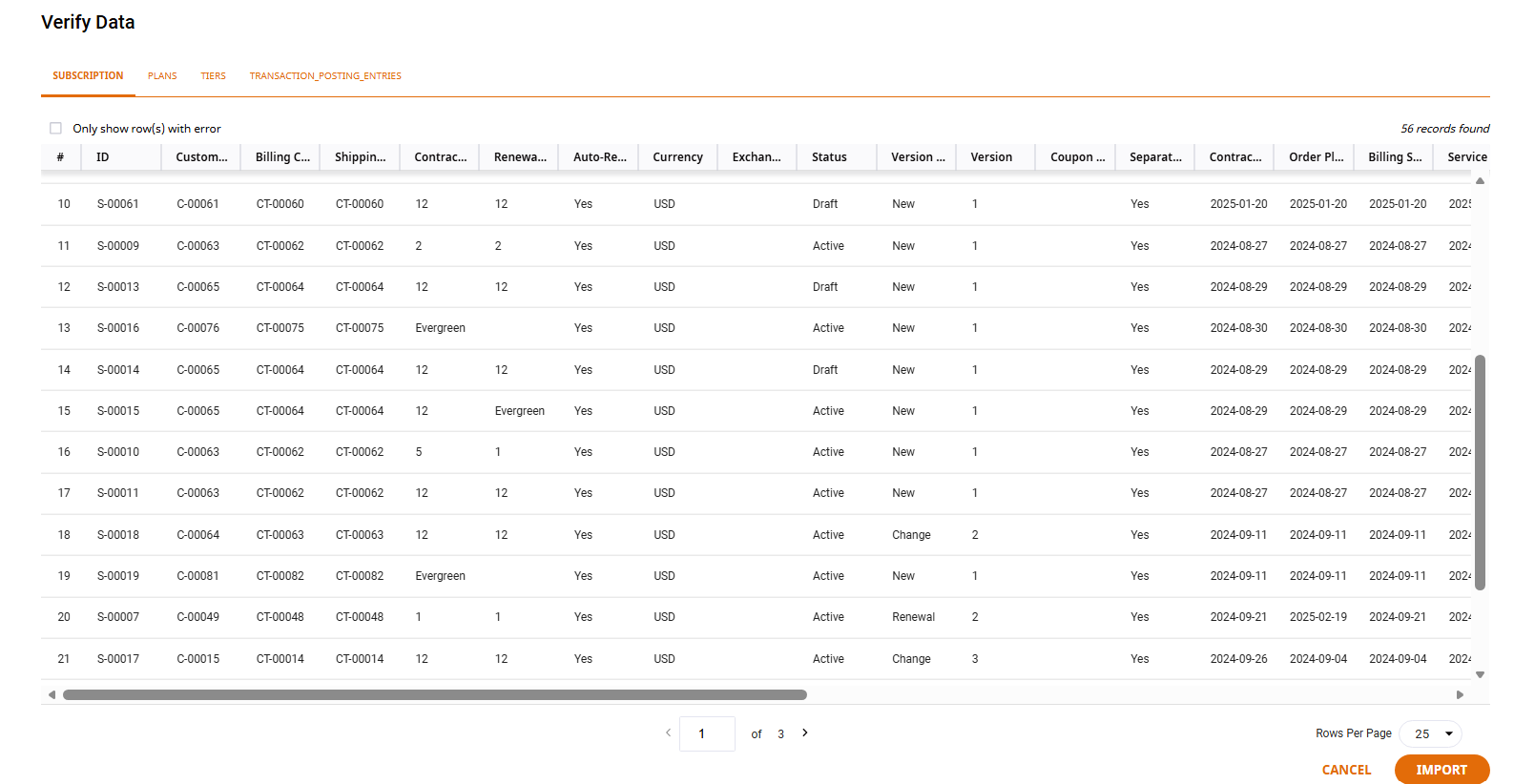Go to the previous page arrow
Image resolution: width=1514 pixels, height=784 pixels.
(668, 732)
